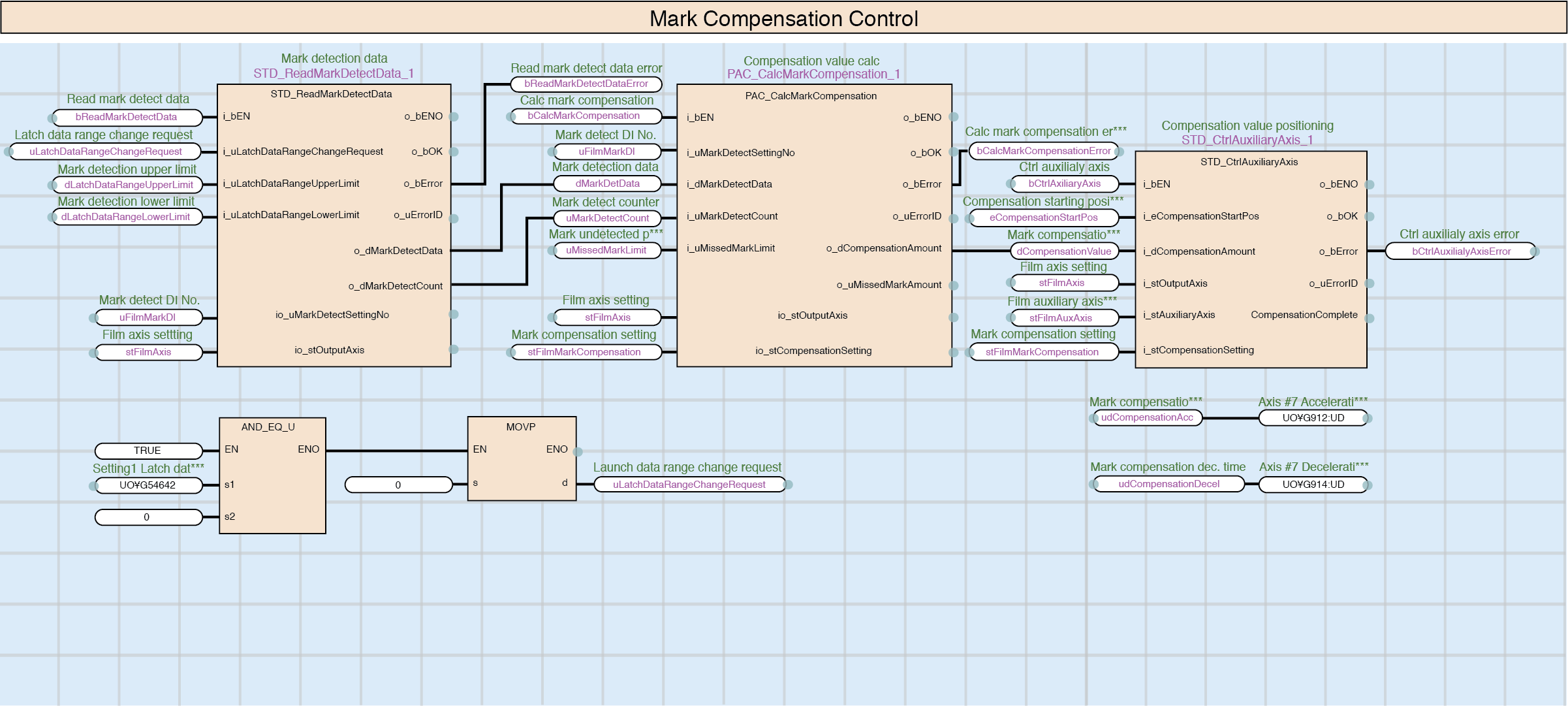Select the bCtrlAuxilialyAxisError output variable
Screen dimensions: 1568x706
click(1462, 251)
